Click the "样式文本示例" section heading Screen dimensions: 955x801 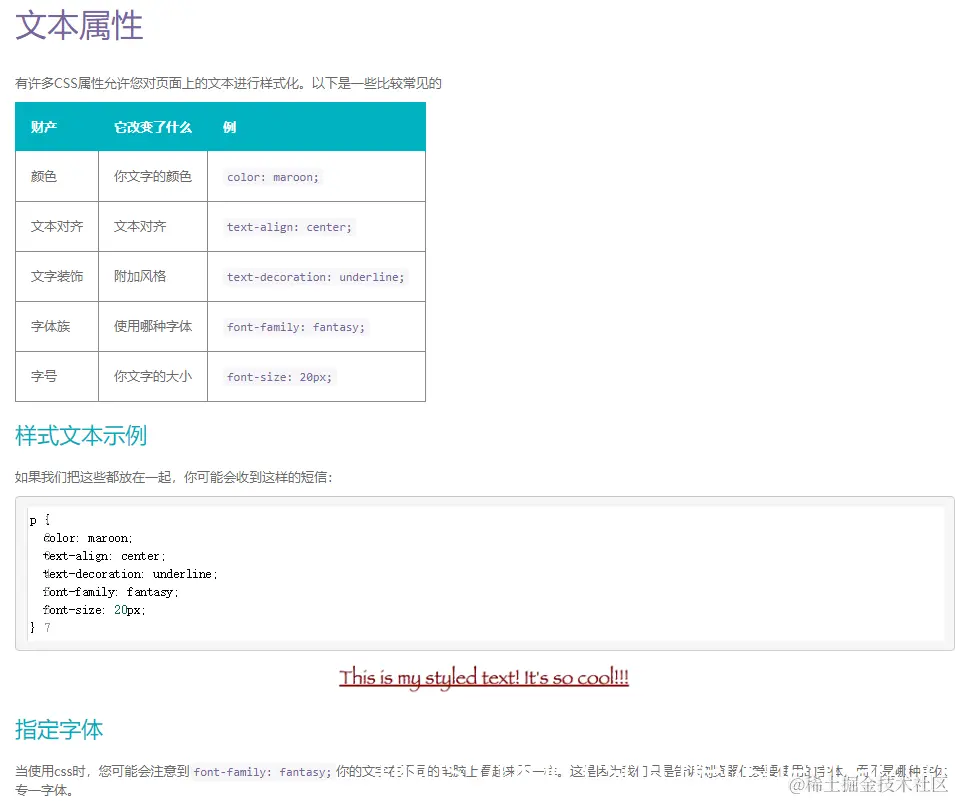81,436
